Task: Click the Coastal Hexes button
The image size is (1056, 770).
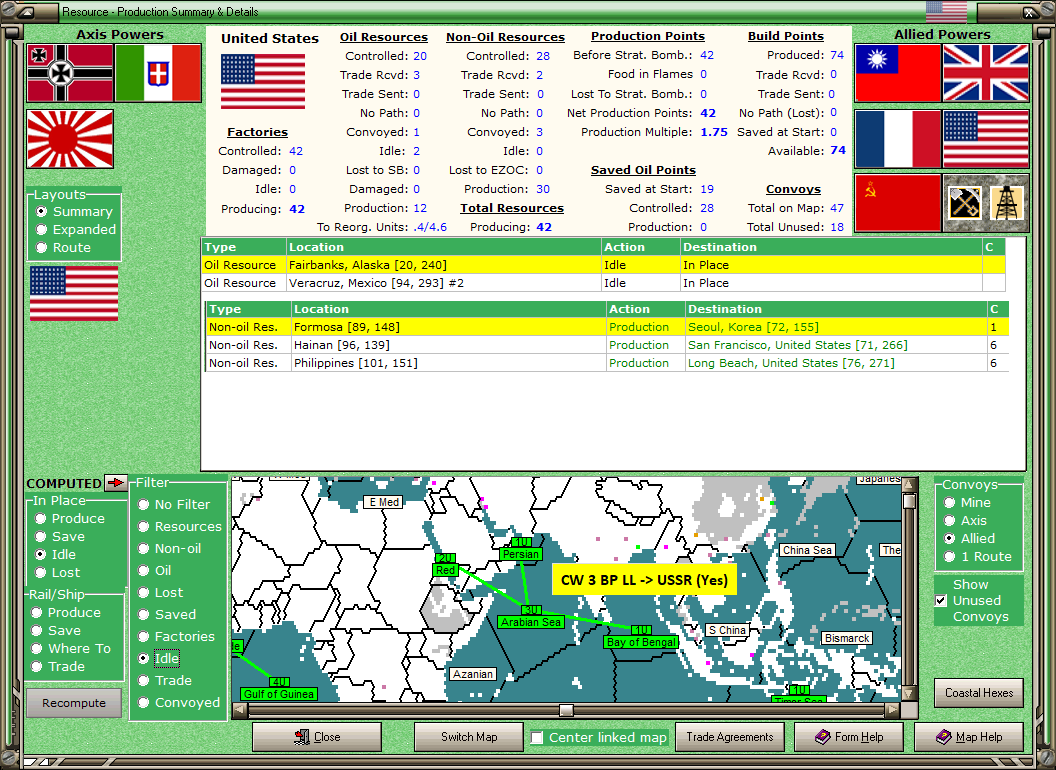Action: point(979,693)
